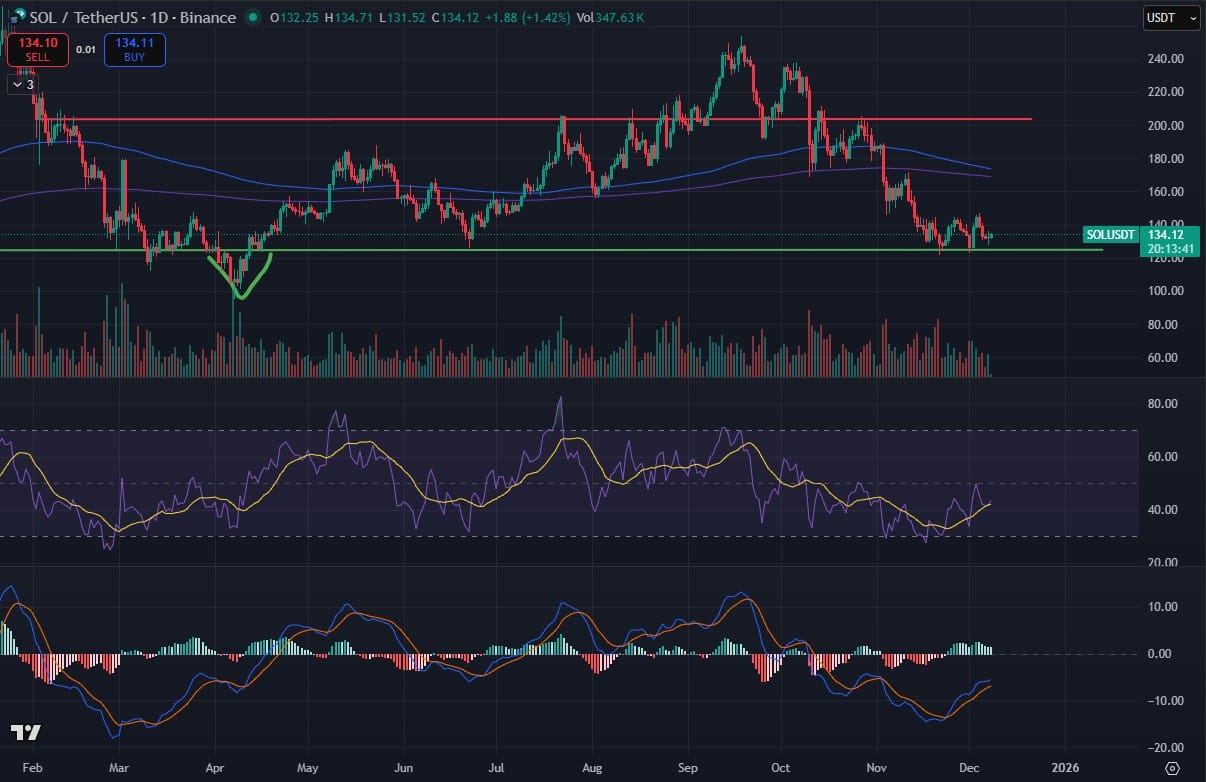
Task: Open the USDT currency dropdown
Action: point(1171,18)
